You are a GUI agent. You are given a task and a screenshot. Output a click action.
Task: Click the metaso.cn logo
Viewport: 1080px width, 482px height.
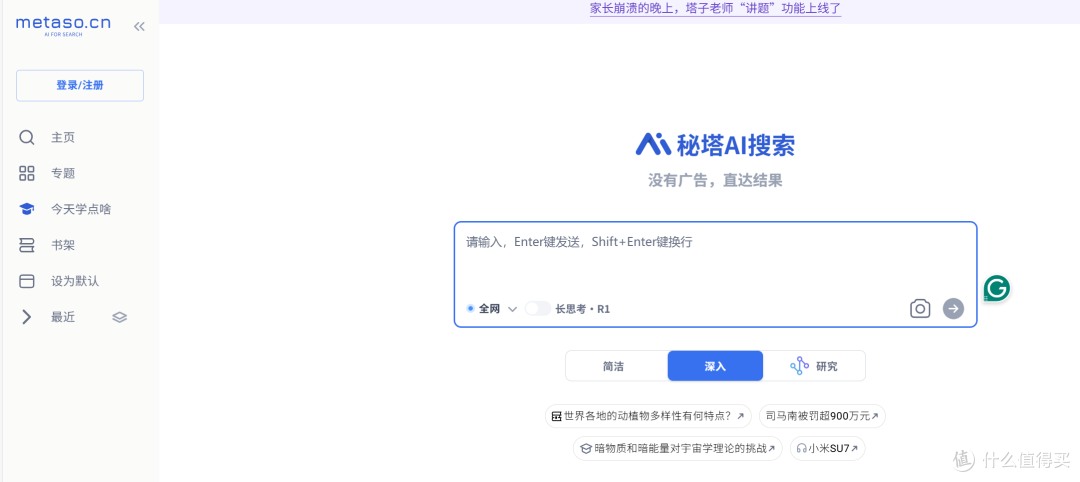63,25
